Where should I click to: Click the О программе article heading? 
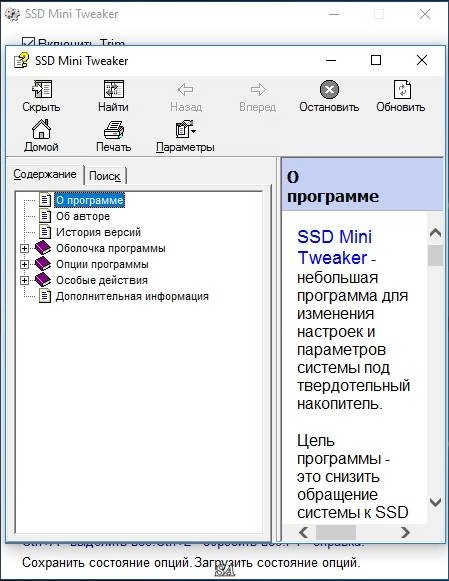coord(333,187)
